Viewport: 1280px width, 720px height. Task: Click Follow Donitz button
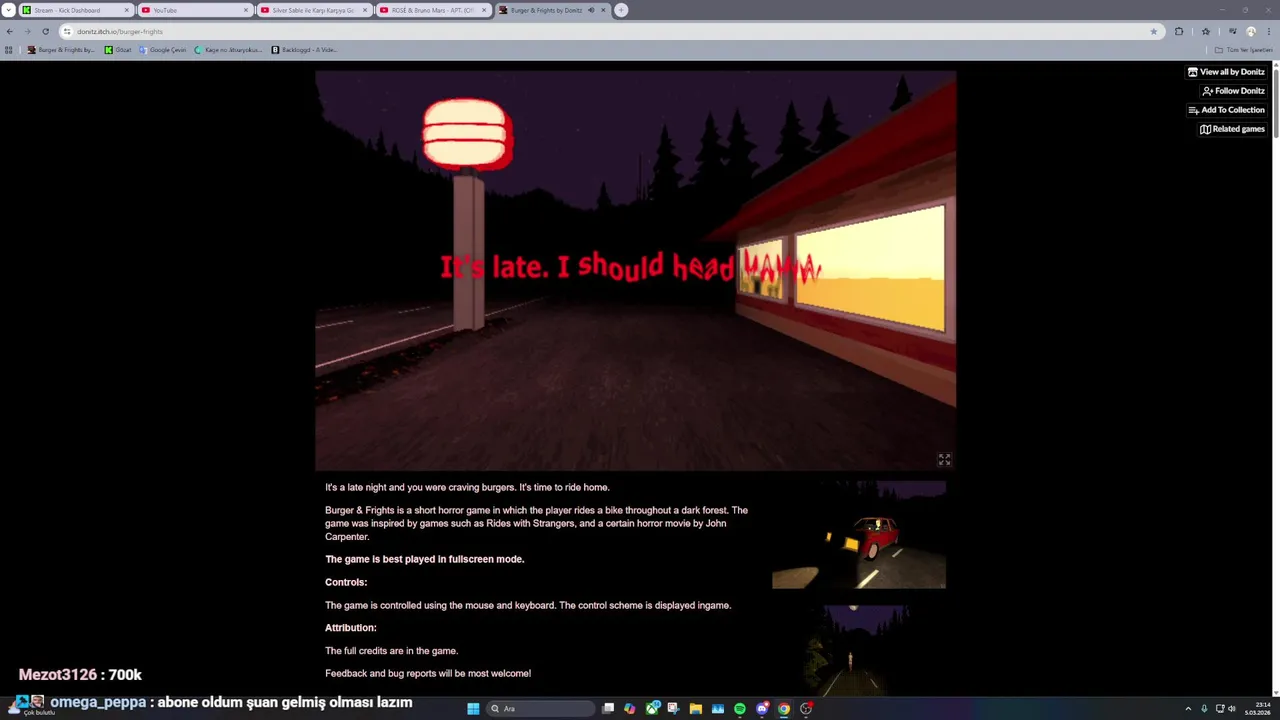tap(1233, 91)
